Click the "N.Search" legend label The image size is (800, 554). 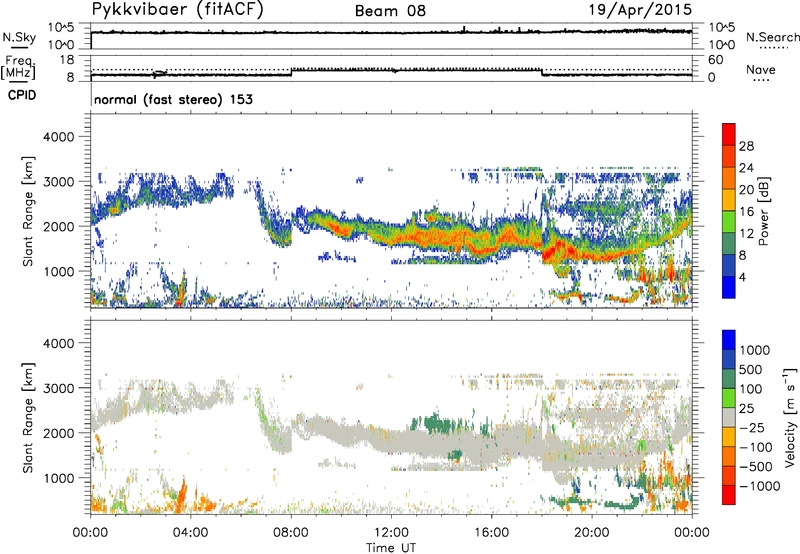(x=773, y=37)
